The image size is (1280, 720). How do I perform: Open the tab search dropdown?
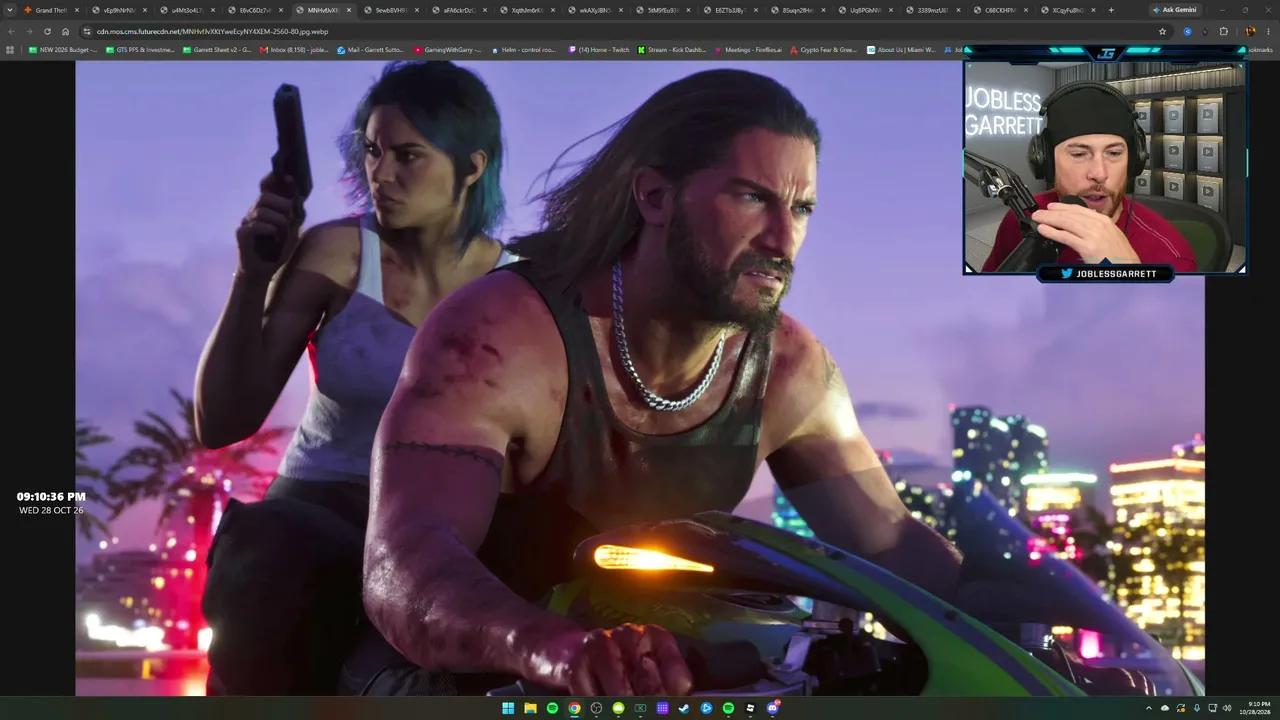click(11, 10)
